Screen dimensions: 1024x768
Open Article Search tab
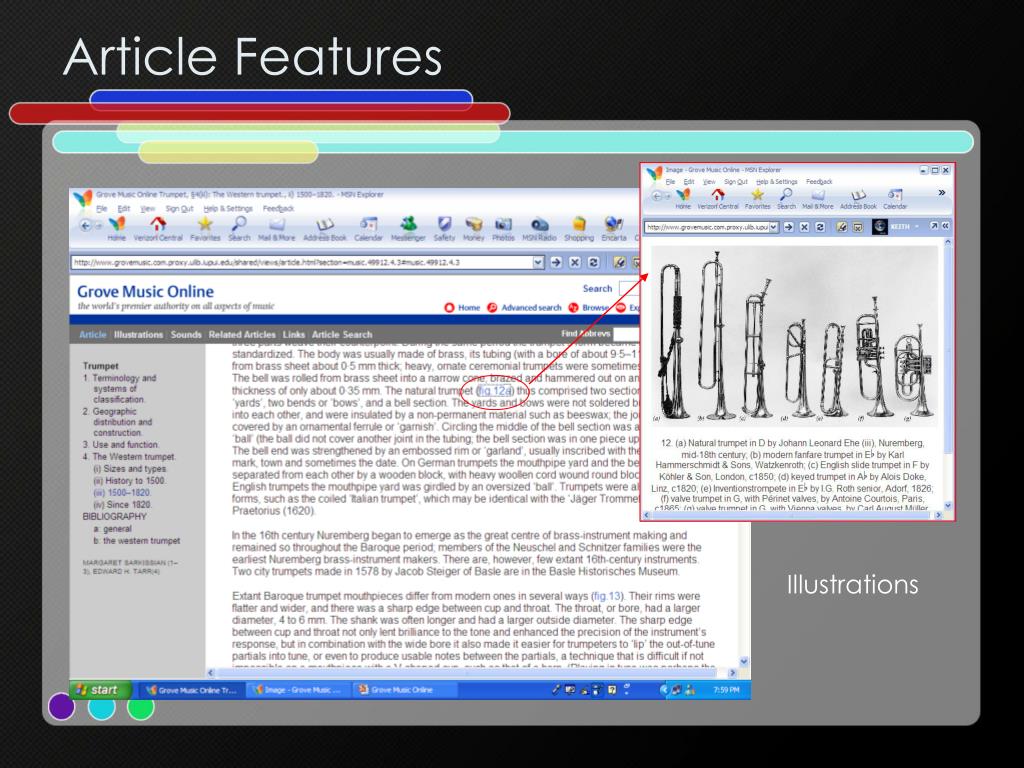click(x=342, y=334)
